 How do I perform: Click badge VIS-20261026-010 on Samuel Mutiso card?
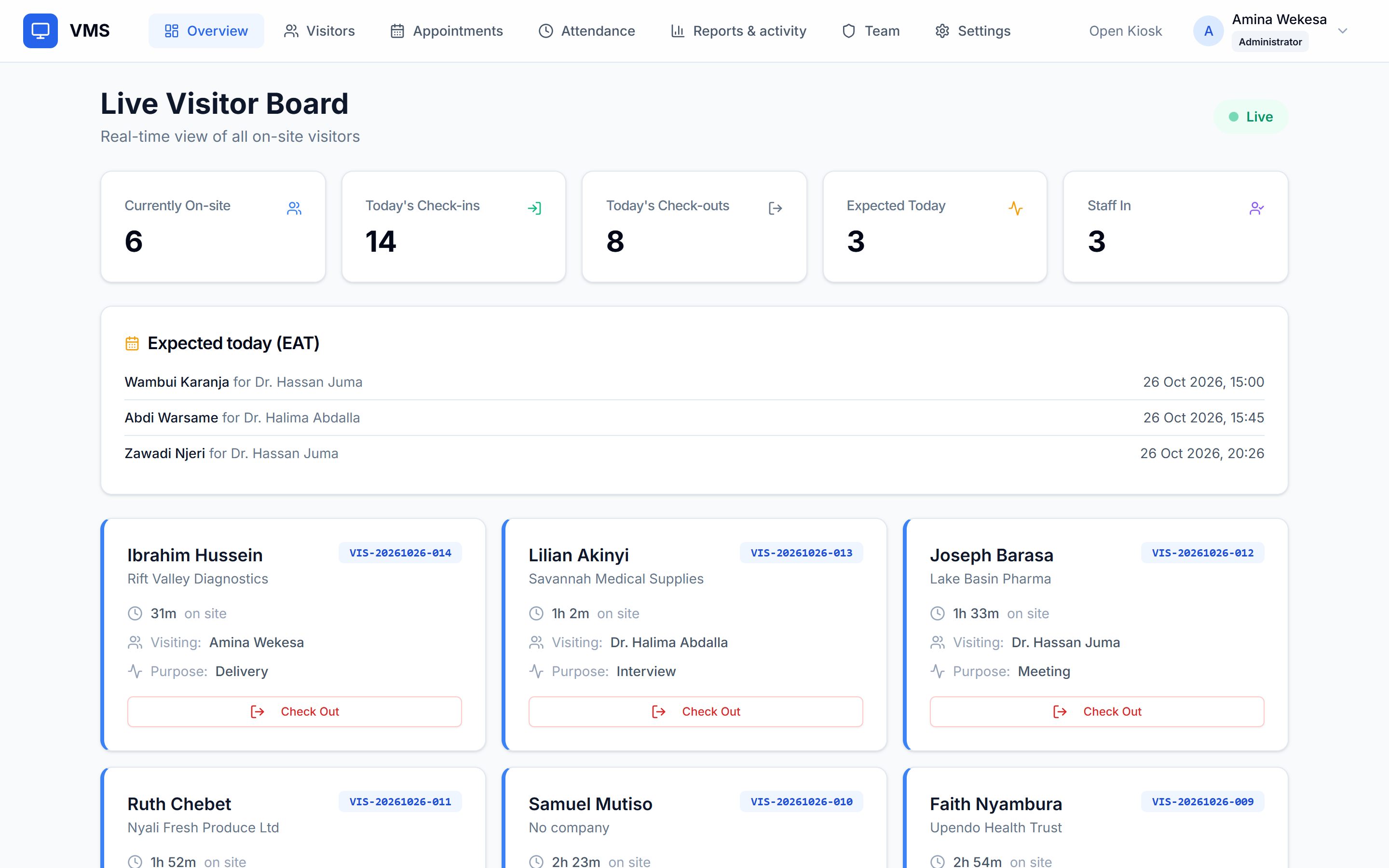[801, 802]
